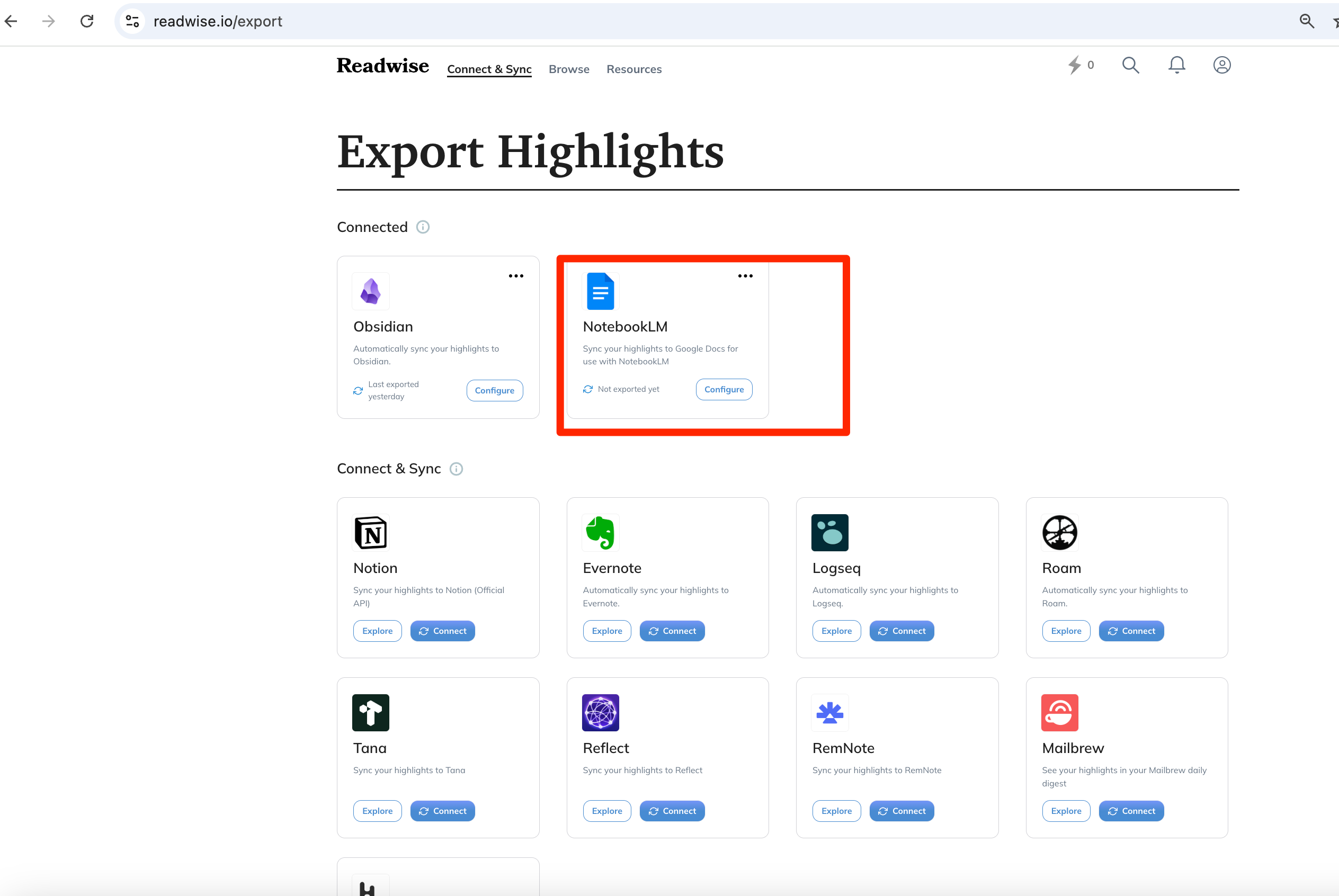
Task: Reload the page with the refresh icon
Action: pyautogui.click(x=87, y=21)
